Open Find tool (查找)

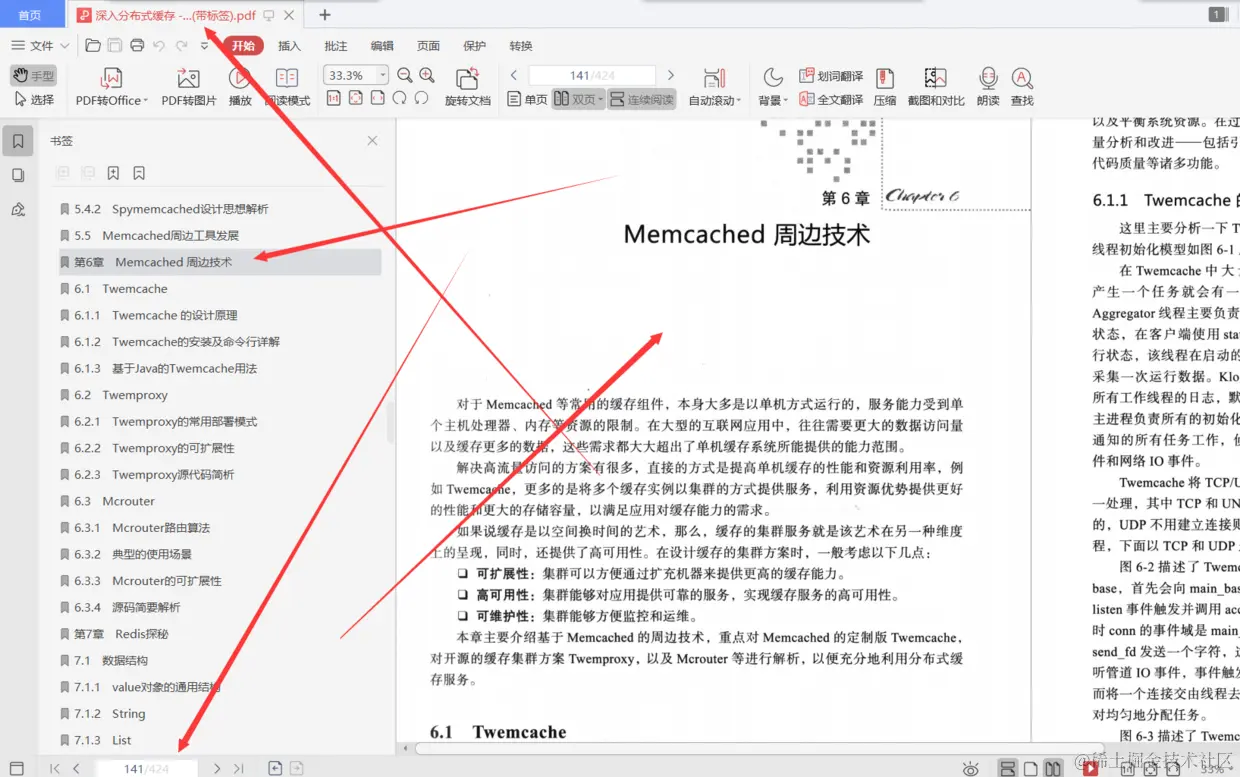(x=1022, y=87)
